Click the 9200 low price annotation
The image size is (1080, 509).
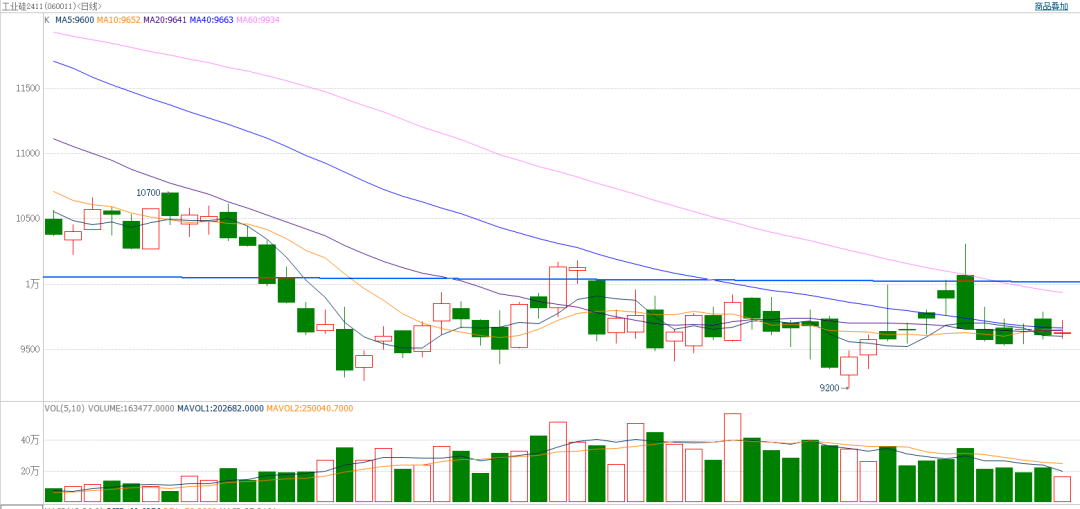point(829,388)
